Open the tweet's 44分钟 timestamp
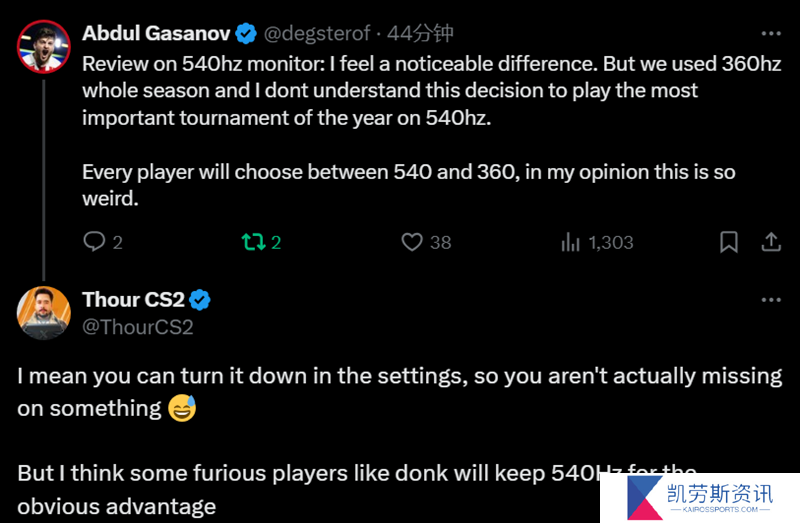This screenshot has width=800, height=523. 420,34
